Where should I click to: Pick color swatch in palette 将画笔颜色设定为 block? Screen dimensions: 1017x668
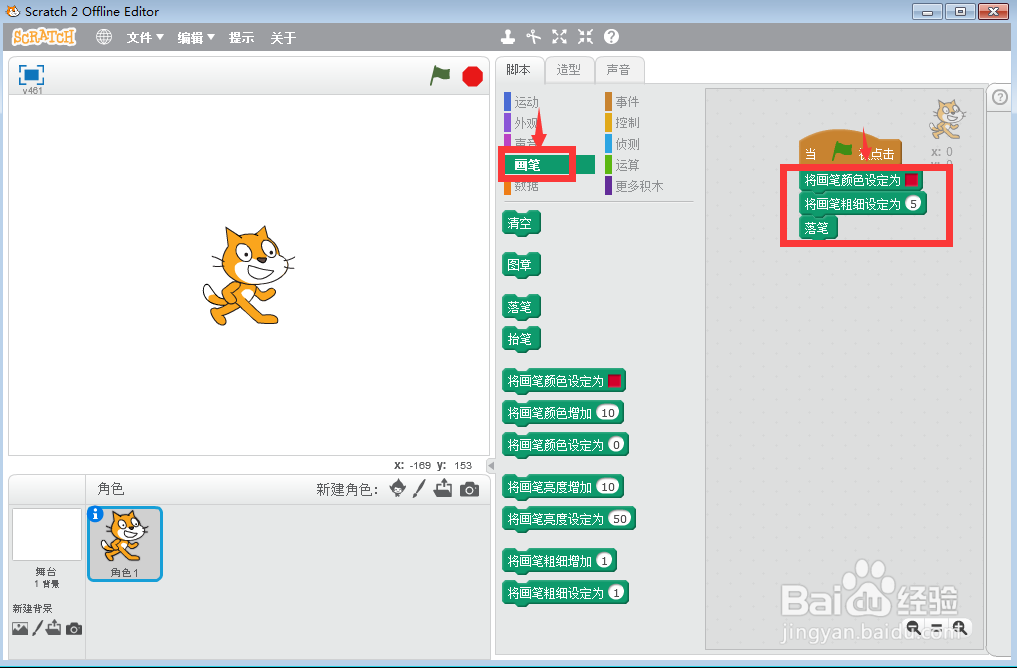pyautogui.click(x=614, y=381)
